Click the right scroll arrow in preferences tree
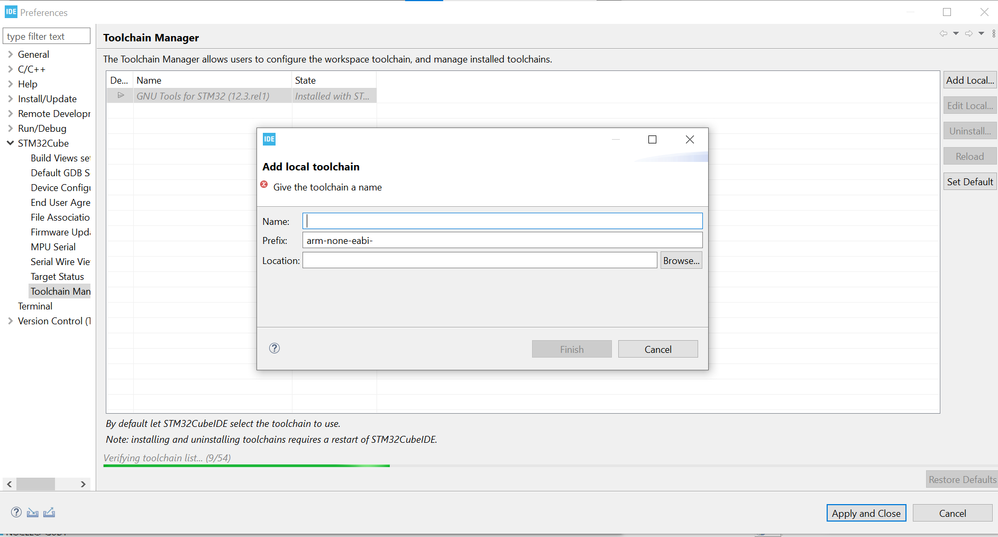Screen dimensions: 998x537 click(x=83, y=484)
